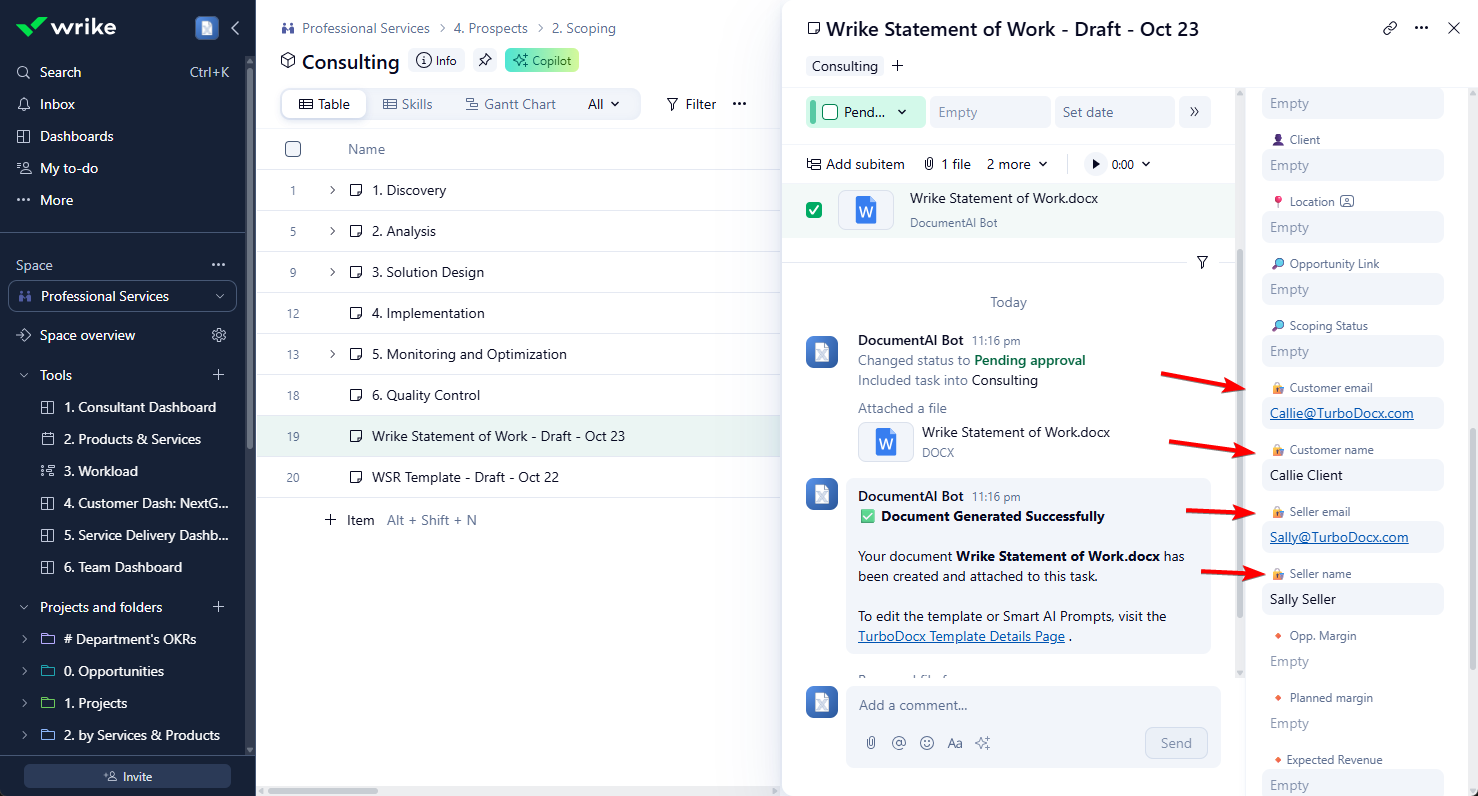This screenshot has width=1478, height=796.
Task: Open the TurboDocx Template Details Page link
Action: 961,636
